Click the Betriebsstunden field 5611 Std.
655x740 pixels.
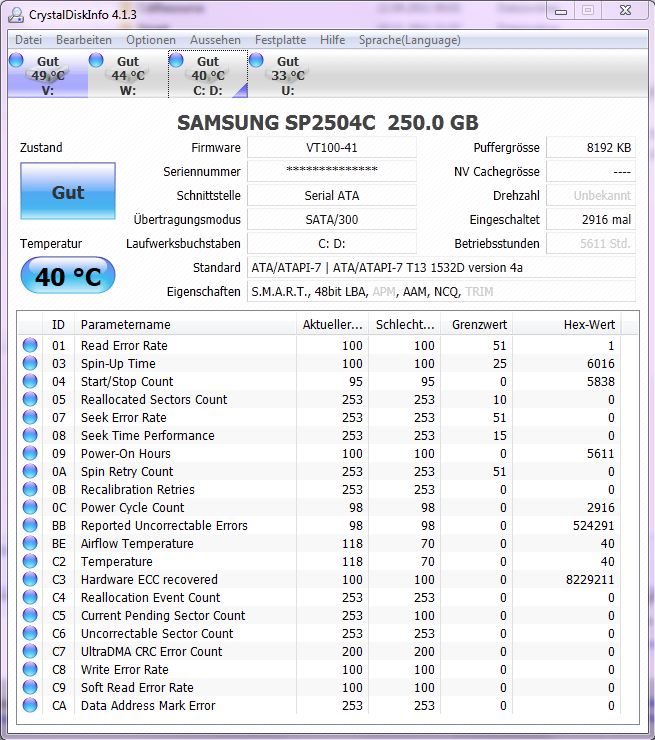(x=591, y=244)
